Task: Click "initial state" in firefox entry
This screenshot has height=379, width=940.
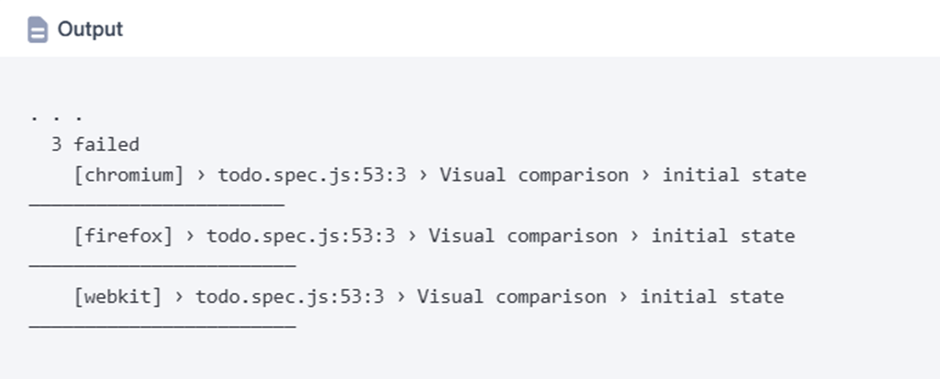Action: 724,236
